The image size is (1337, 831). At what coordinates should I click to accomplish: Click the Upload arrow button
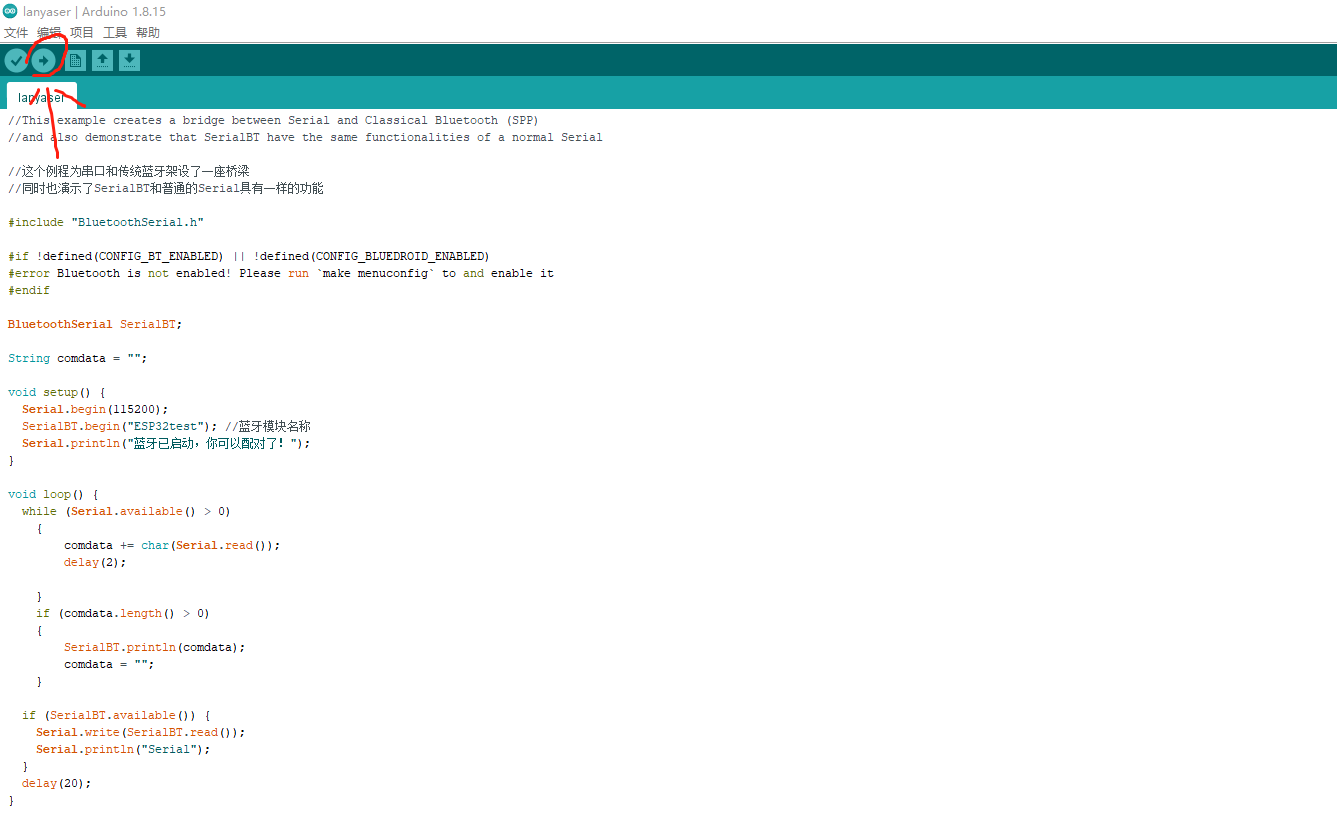43,61
